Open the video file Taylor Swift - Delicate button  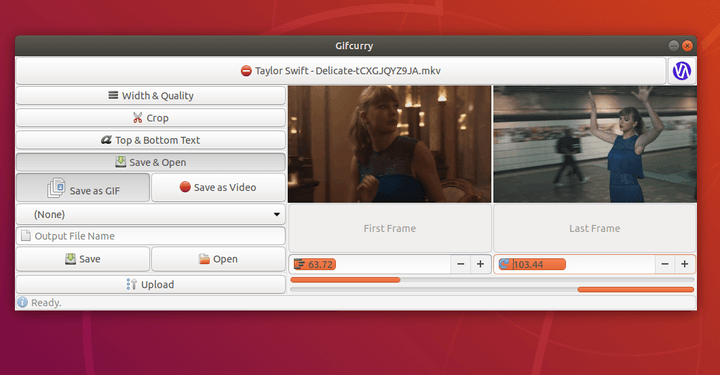click(x=341, y=71)
